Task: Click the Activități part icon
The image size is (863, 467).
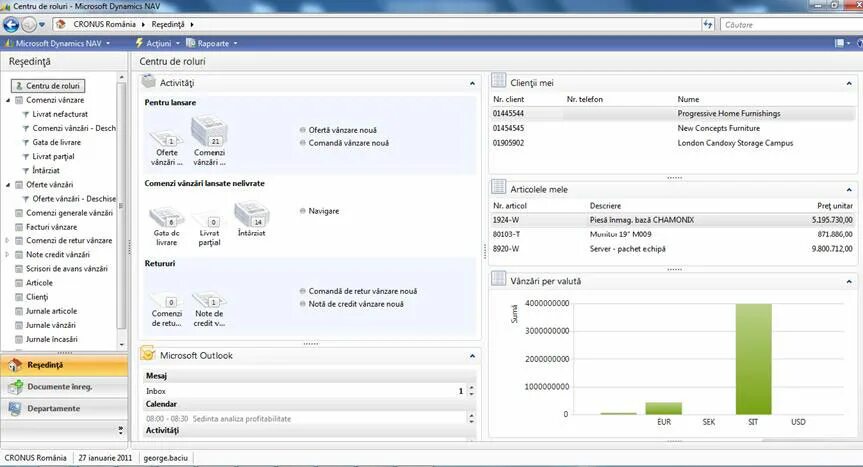Action: [x=148, y=81]
